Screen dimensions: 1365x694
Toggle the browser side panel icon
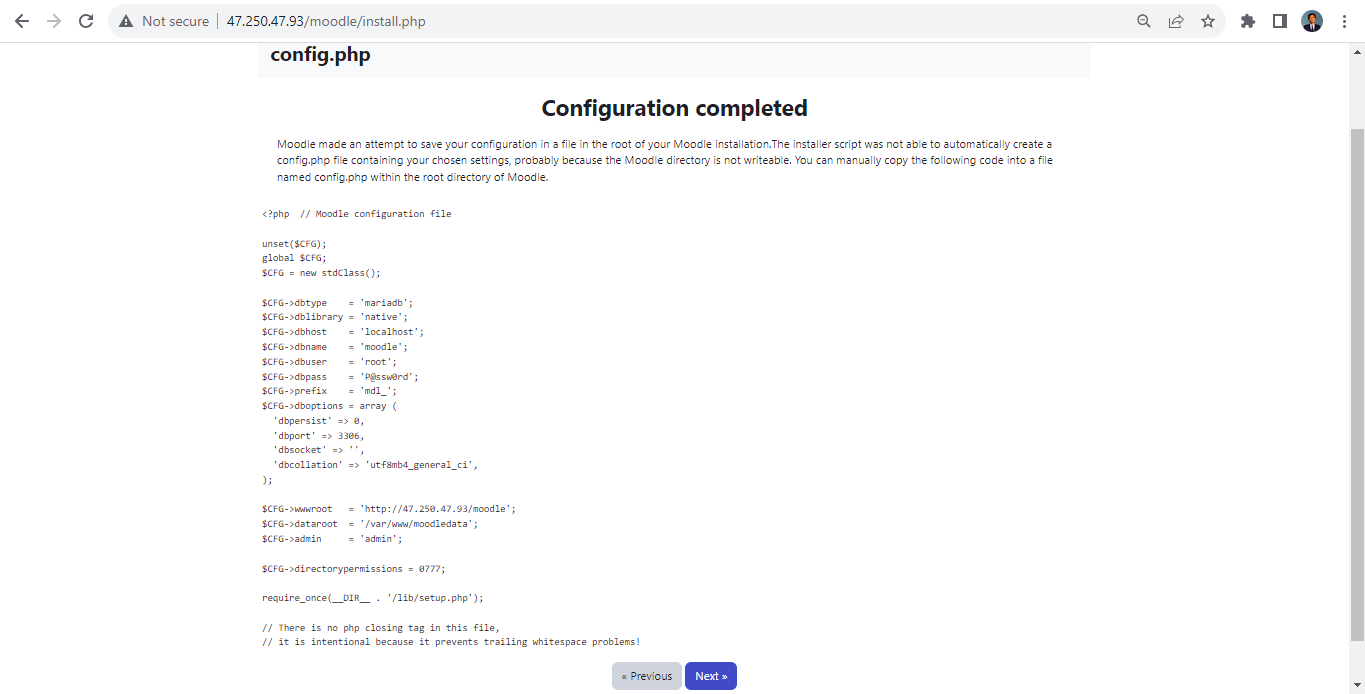pos(1280,21)
